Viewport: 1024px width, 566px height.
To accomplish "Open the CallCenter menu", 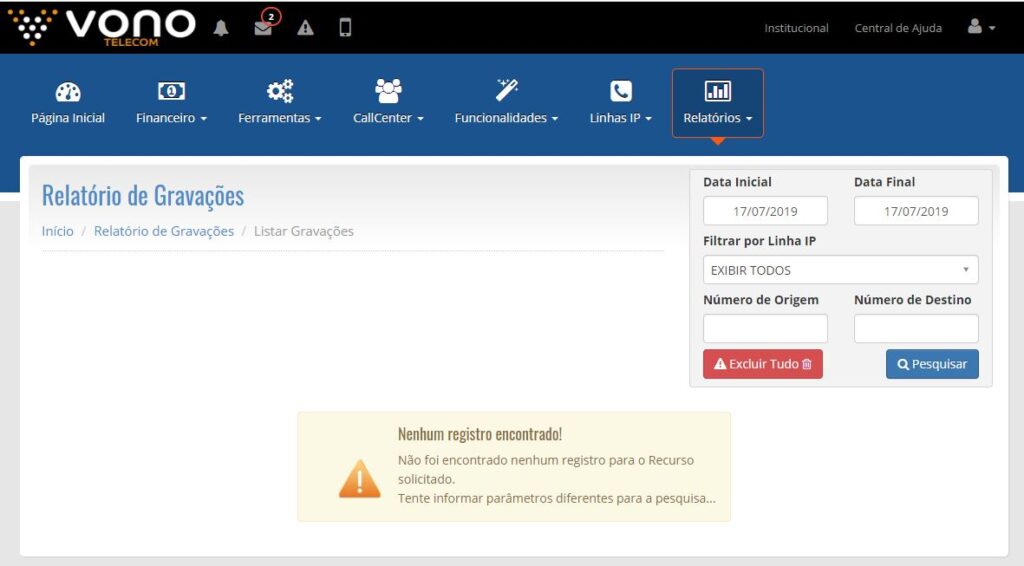I will tap(388, 104).
